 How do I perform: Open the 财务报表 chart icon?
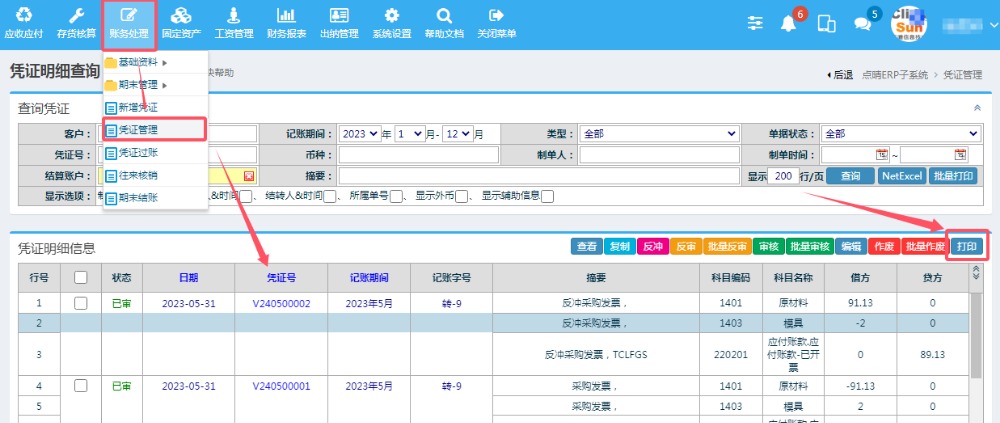(286, 16)
